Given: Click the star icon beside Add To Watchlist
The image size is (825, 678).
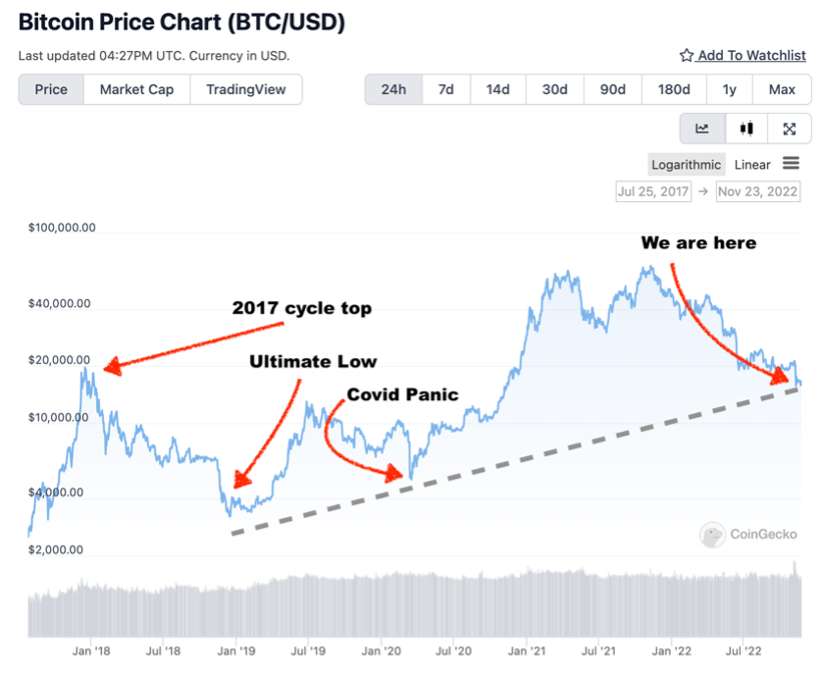Looking at the screenshot, I should 687,55.
